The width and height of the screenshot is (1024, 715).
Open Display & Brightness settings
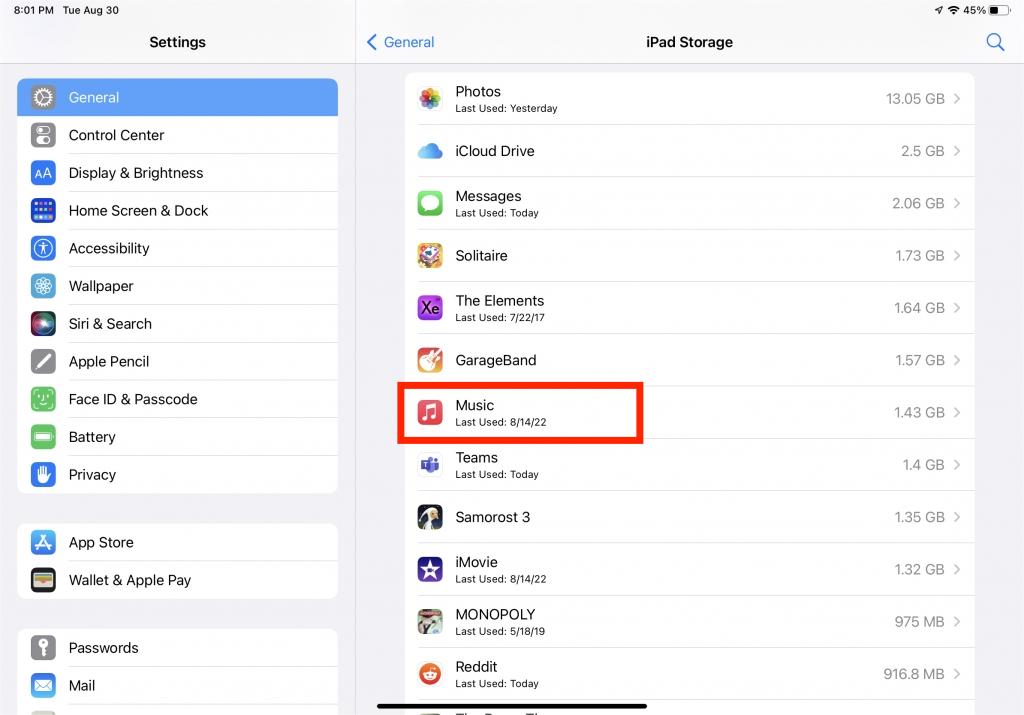coord(178,173)
